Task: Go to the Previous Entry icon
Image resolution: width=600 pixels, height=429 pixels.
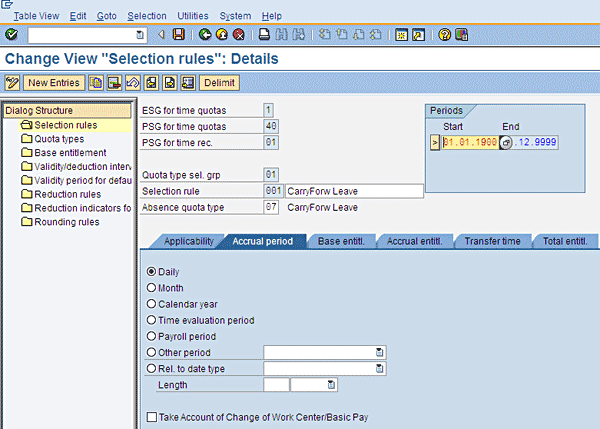Action: [152, 83]
